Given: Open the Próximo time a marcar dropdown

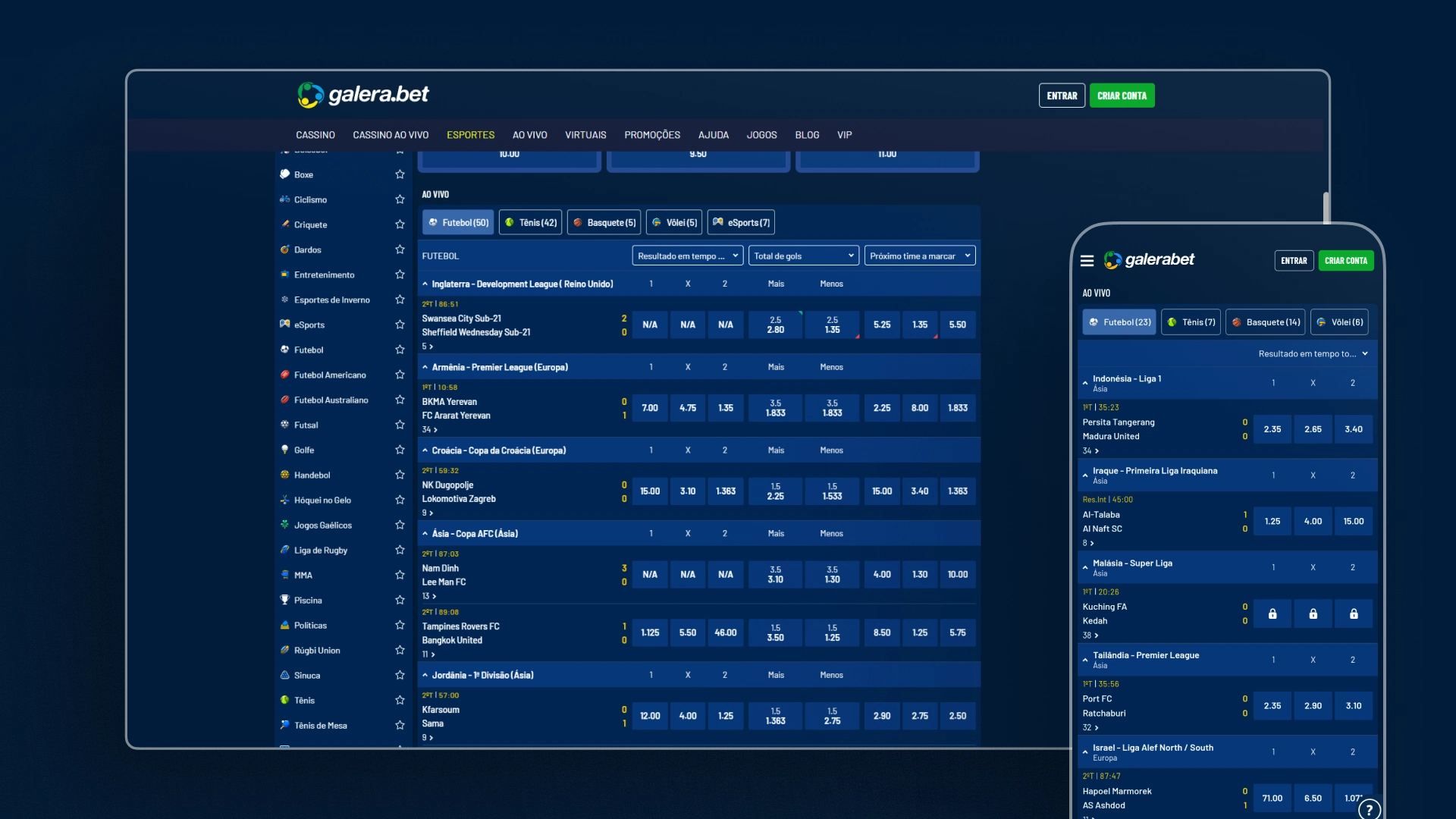Looking at the screenshot, I should 920,256.
